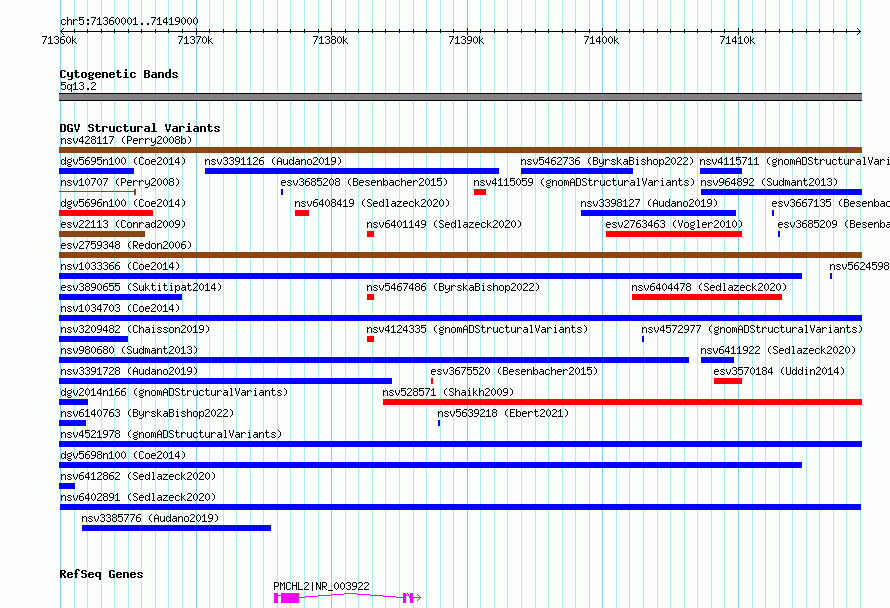Viewport: 890px width, 608px height.
Task: Select esv3685209 variant label
Action: pyautogui.click(x=833, y=224)
